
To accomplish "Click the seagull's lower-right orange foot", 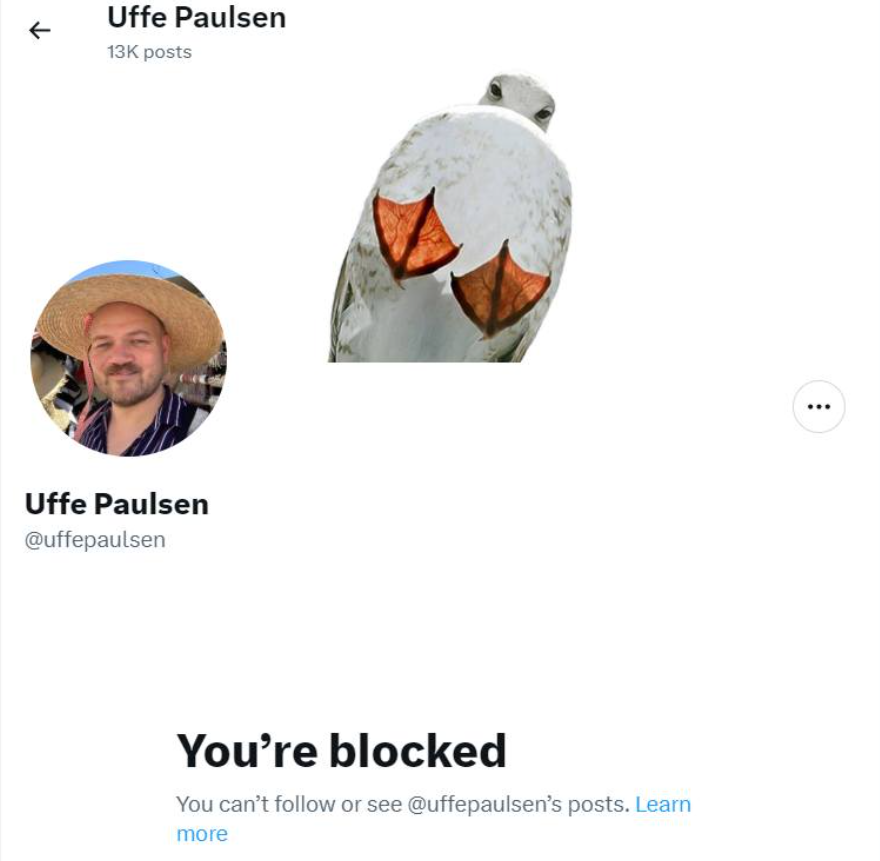I will (x=499, y=290).
